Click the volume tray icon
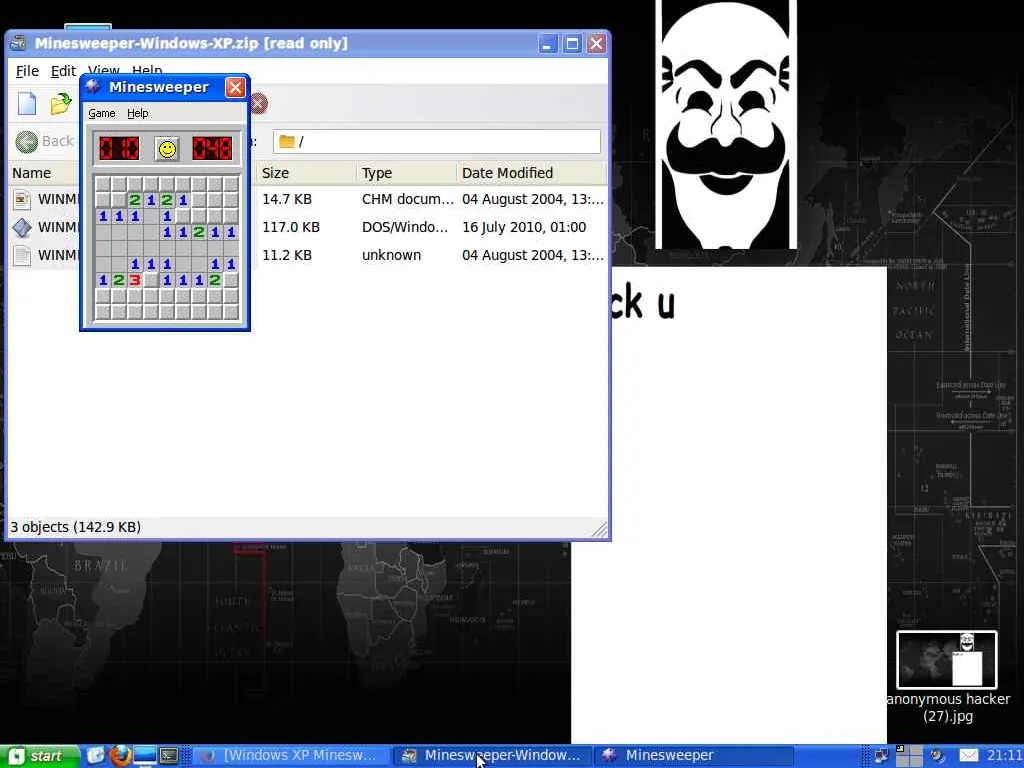The image size is (1024, 768). click(937, 756)
